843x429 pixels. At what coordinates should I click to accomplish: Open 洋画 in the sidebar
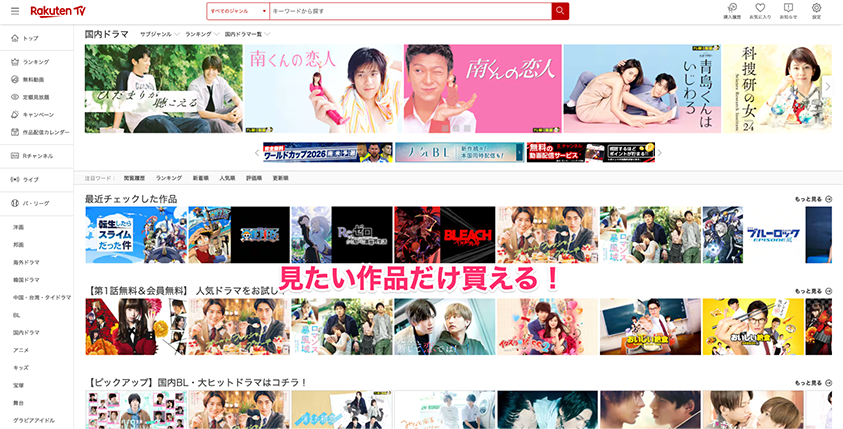[x=18, y=227]
